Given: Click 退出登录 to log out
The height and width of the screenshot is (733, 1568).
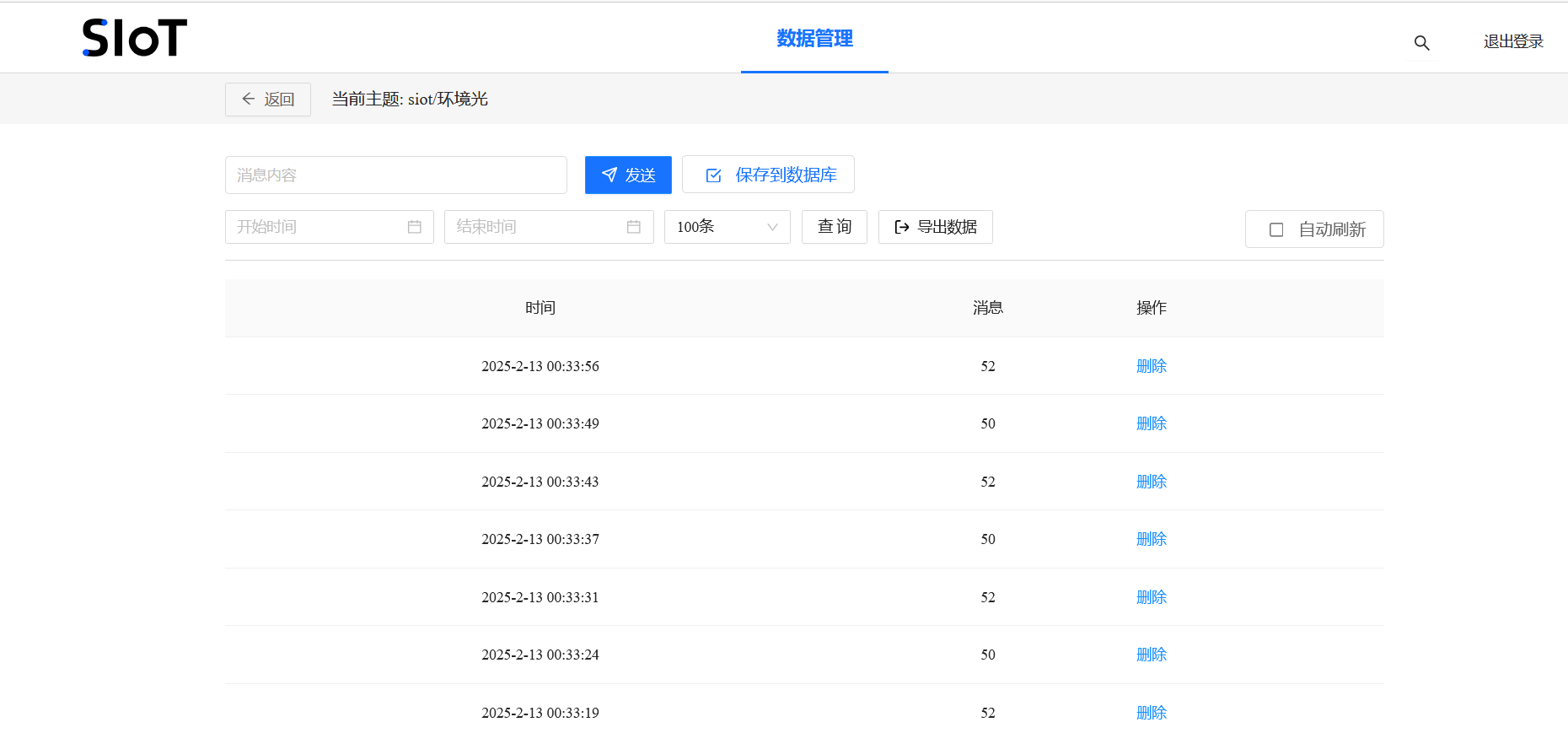Looking at the screenshot, I should tap(1513, 41).
